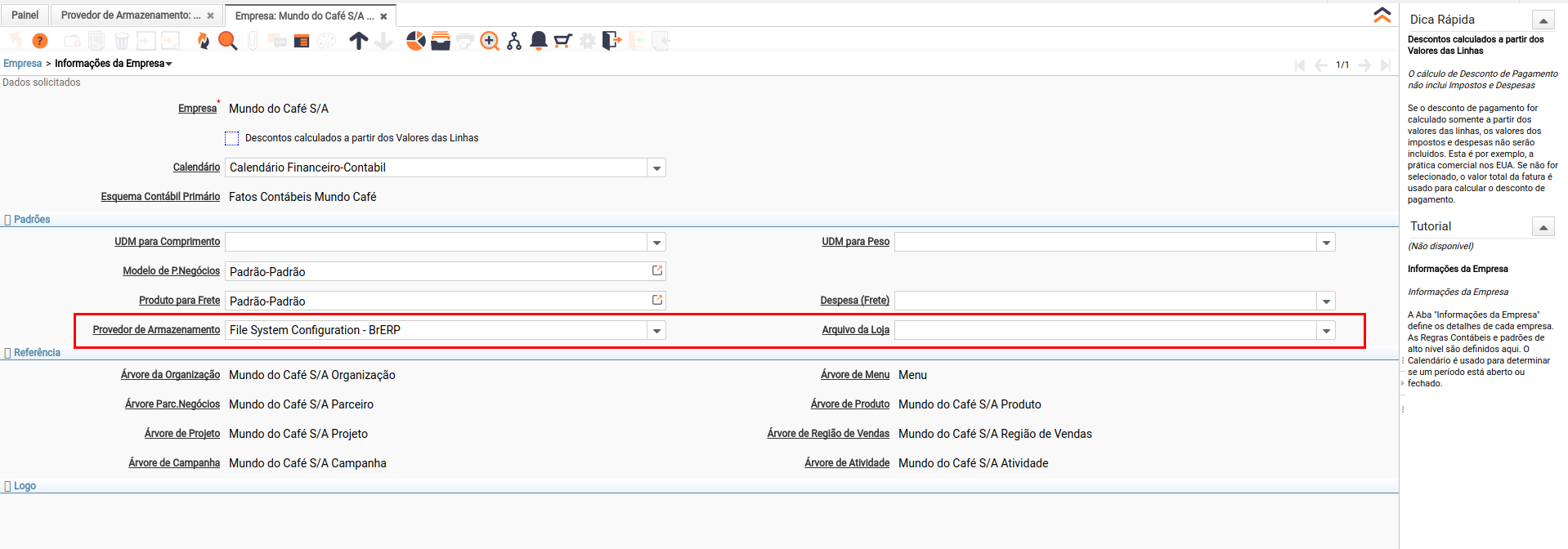Click the New record toolbar icon

click(72, 41)
